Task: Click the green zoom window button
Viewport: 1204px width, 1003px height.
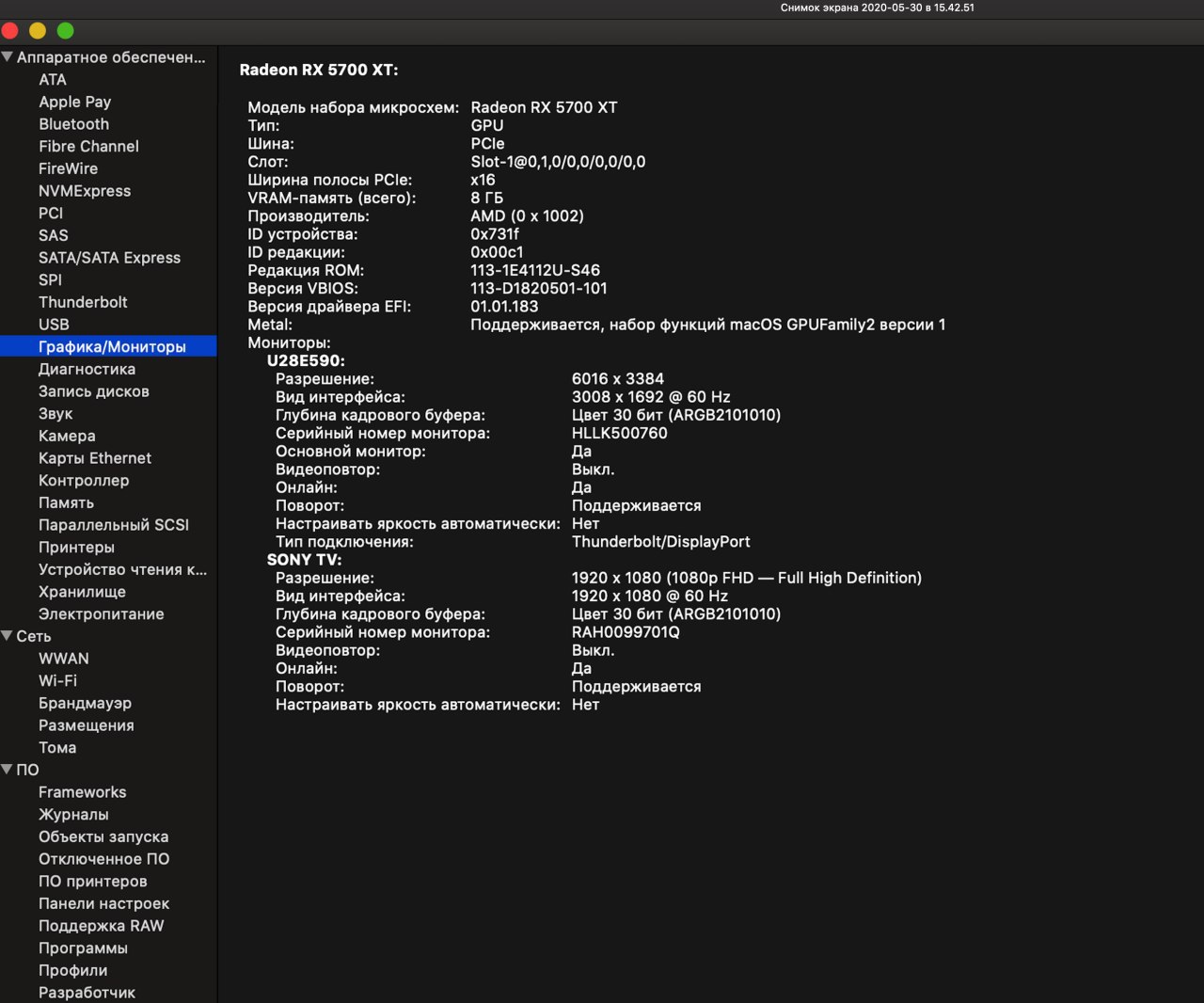Action: tap(65, 30)
